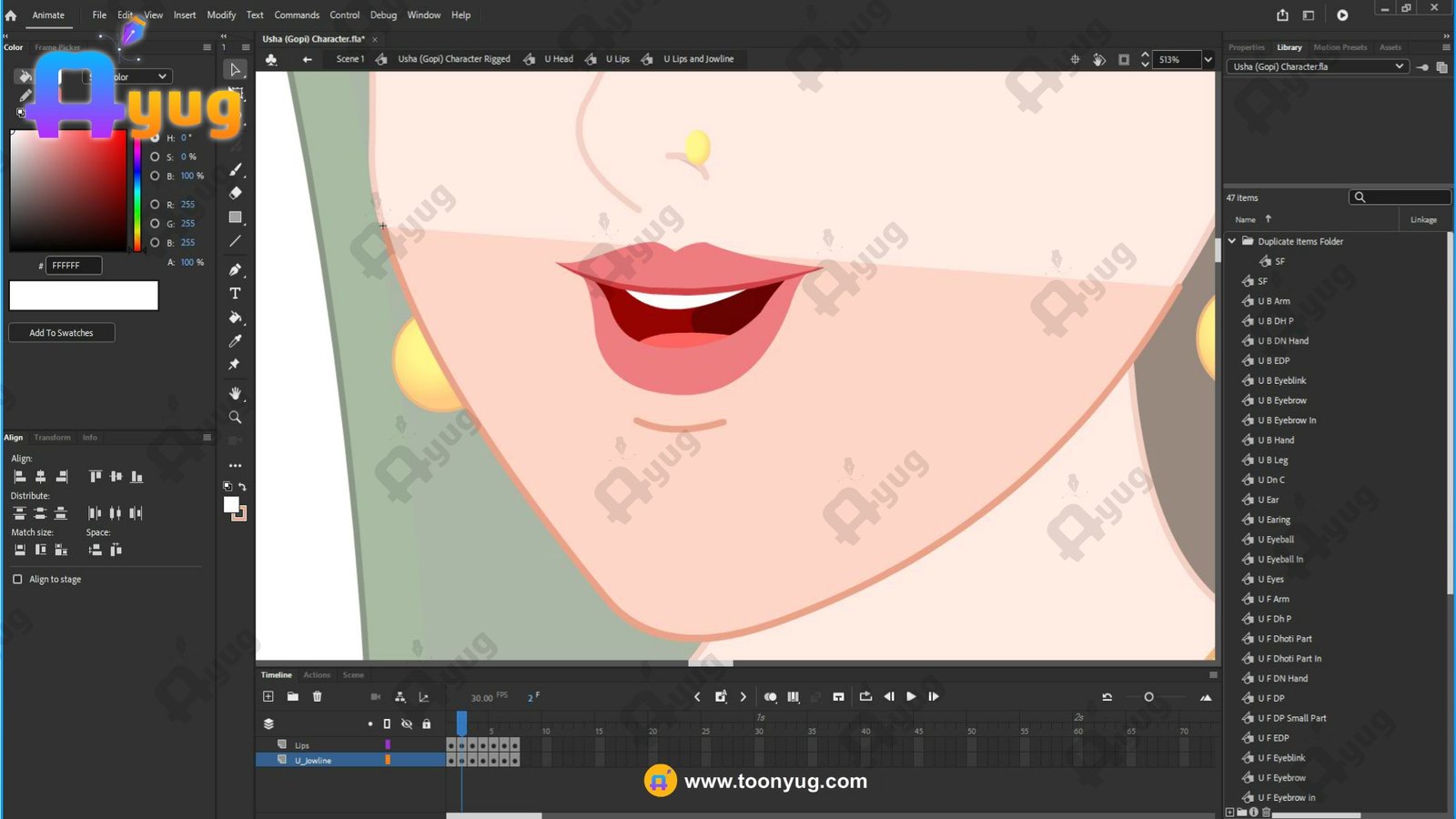Image resolution: width=1456 pixels, height=819 pixels.
Task: Click the timeline Play button
Action: (x=911, y=696)
